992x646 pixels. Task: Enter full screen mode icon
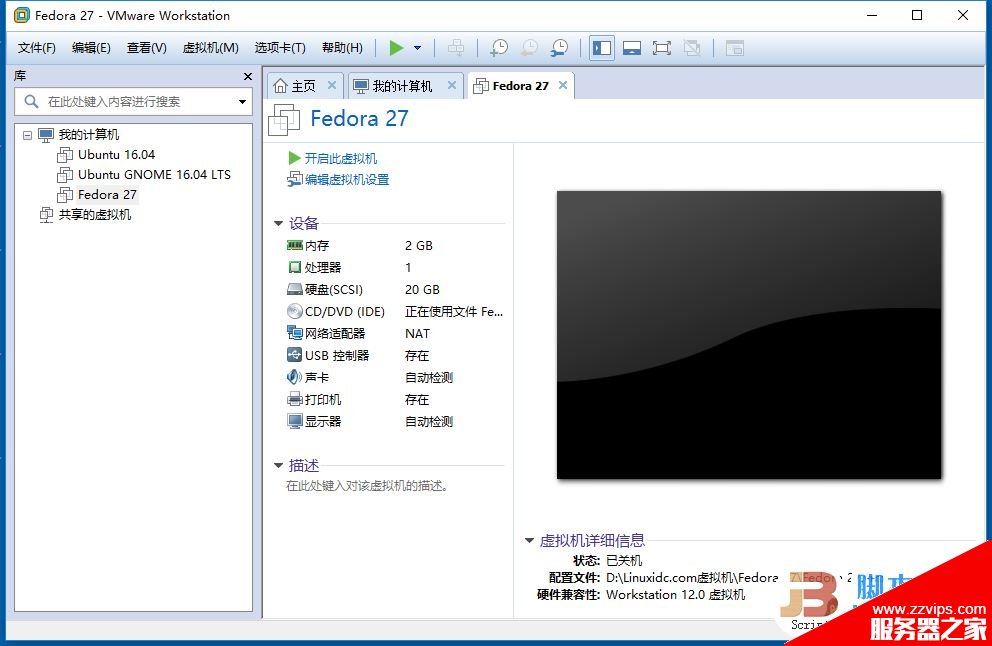point(662,48)
